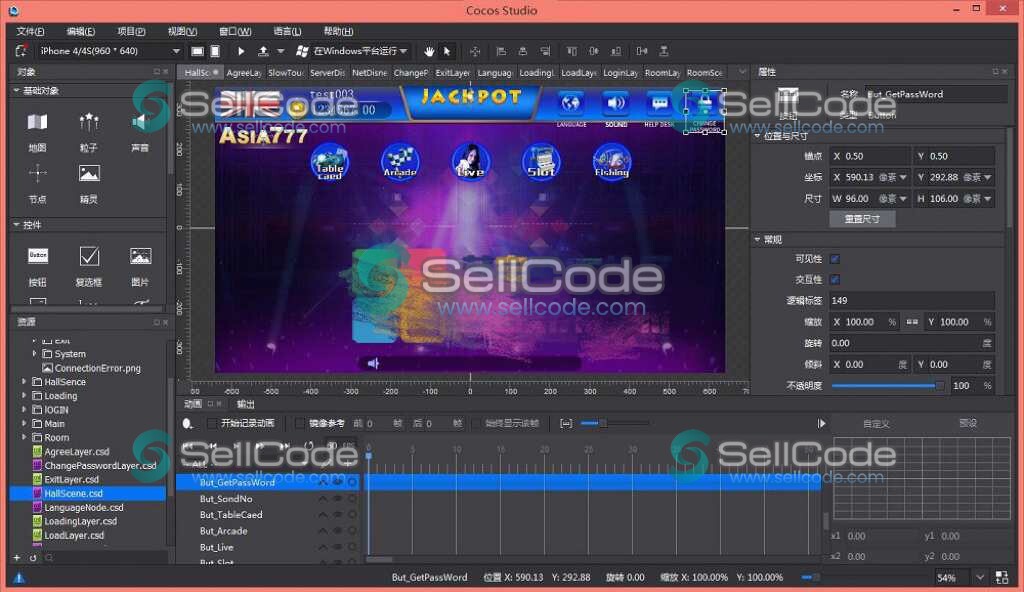The height and width of the screenshot is (592, 1024).
Task: Toggle the visibility (可见性) checkbox
Action: pos(835,259)
